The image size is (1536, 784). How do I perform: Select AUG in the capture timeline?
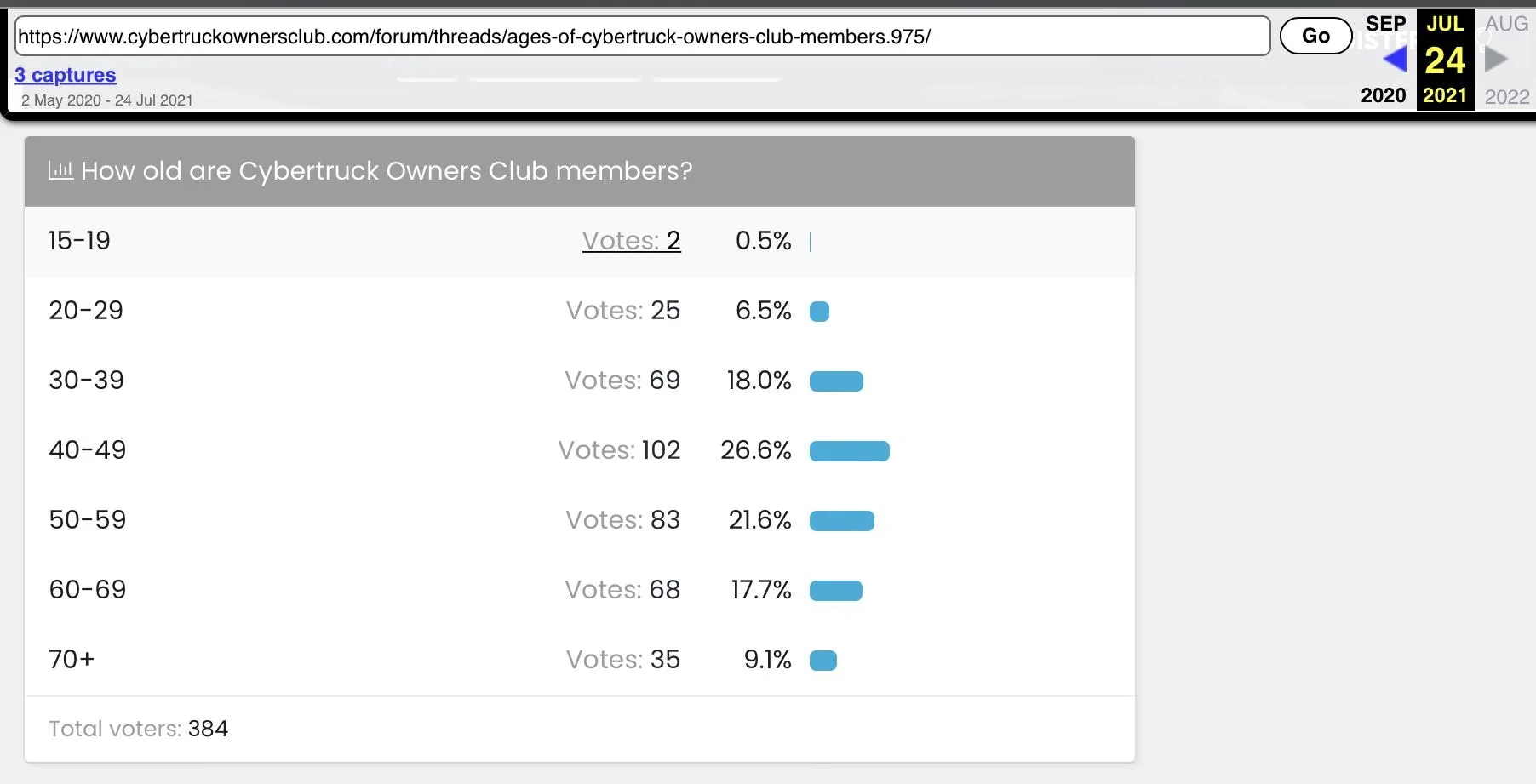[1506, 24]
